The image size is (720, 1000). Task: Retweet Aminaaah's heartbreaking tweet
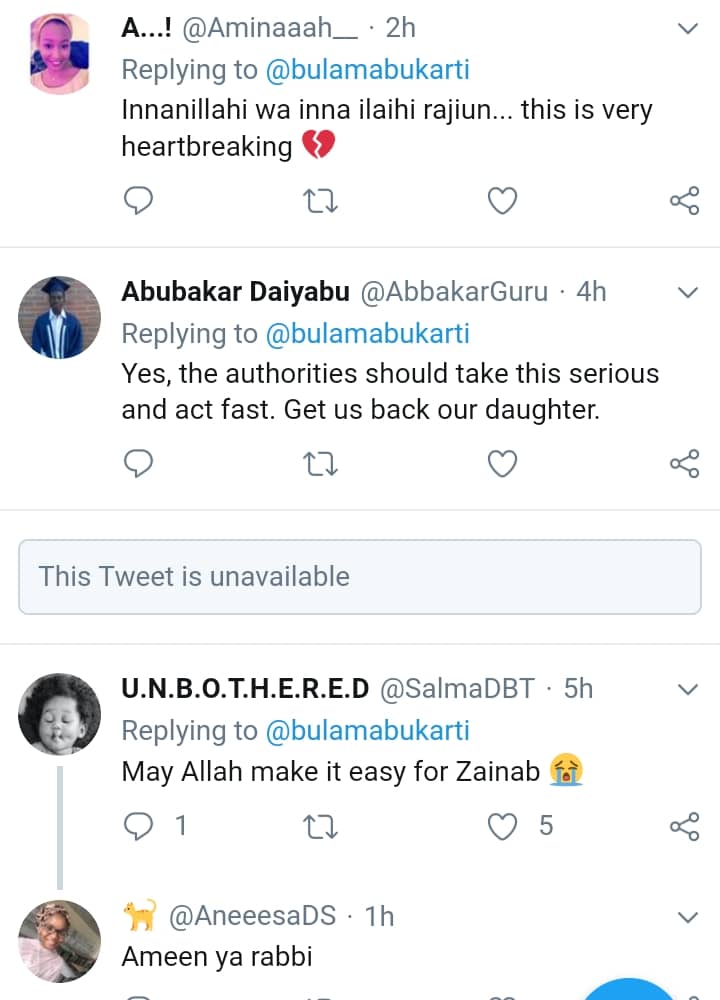coord(319,201)
